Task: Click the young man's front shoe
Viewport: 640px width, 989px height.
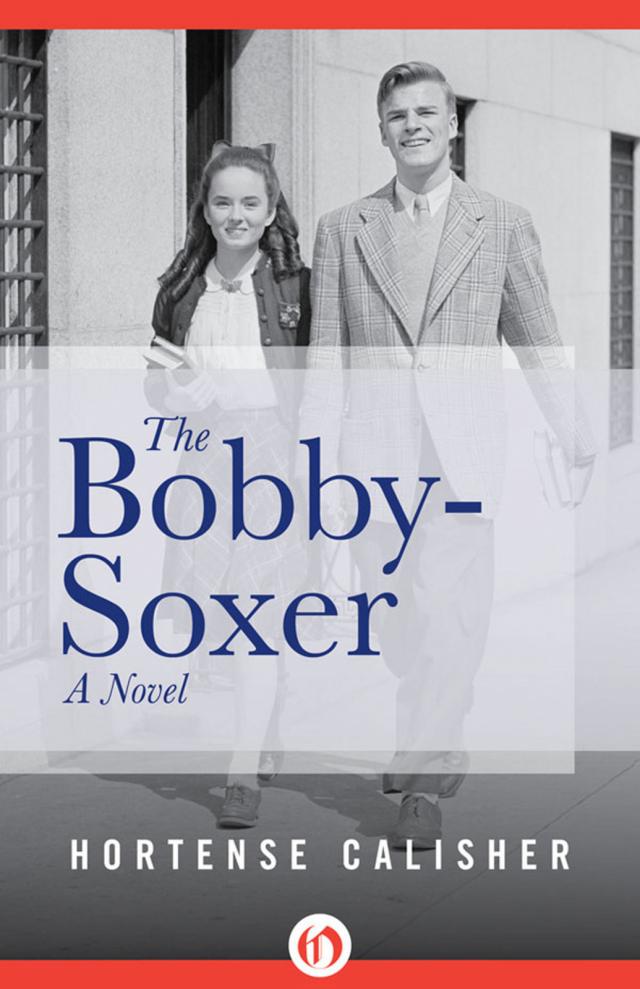Action: 418,817
